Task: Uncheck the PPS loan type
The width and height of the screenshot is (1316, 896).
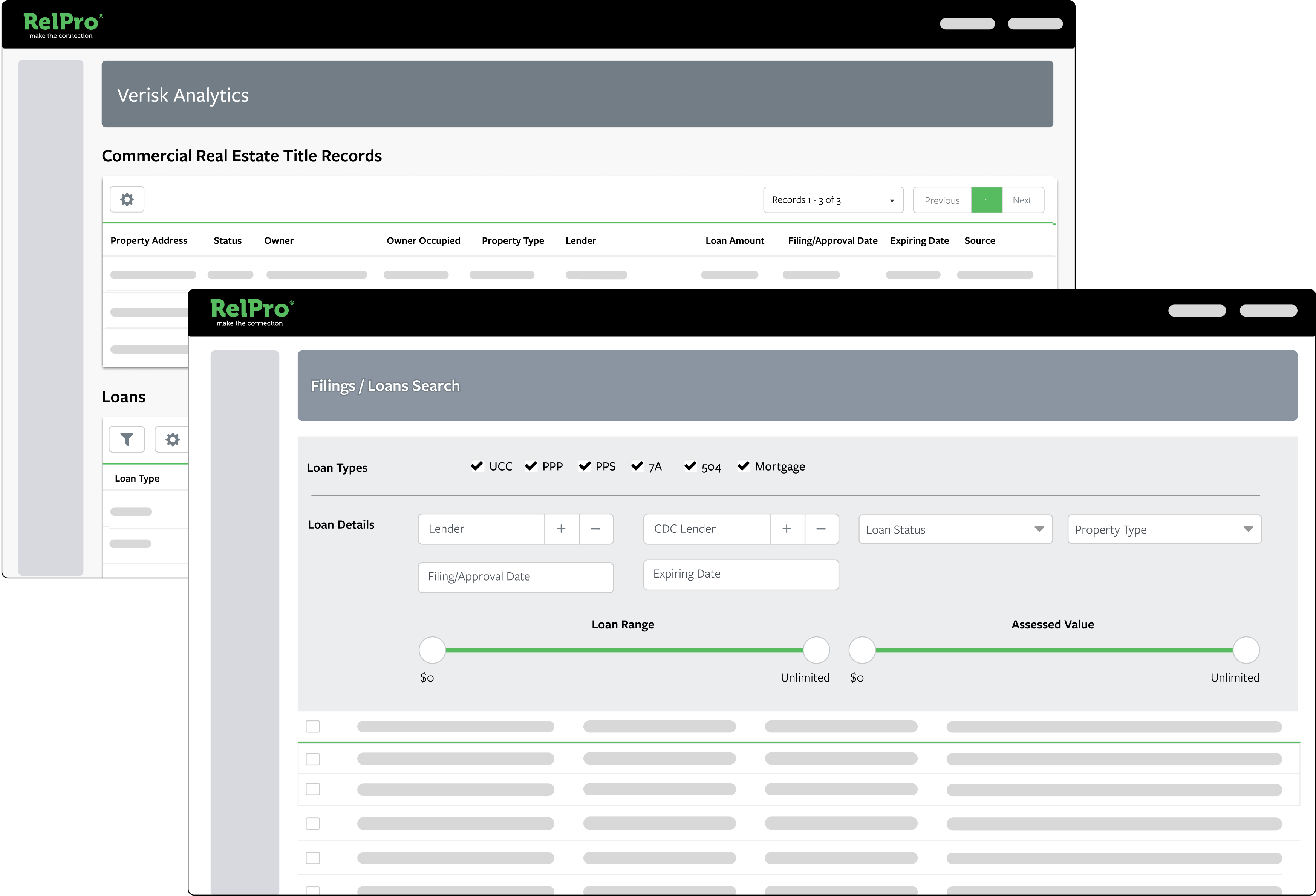Action: coord(585,466)
